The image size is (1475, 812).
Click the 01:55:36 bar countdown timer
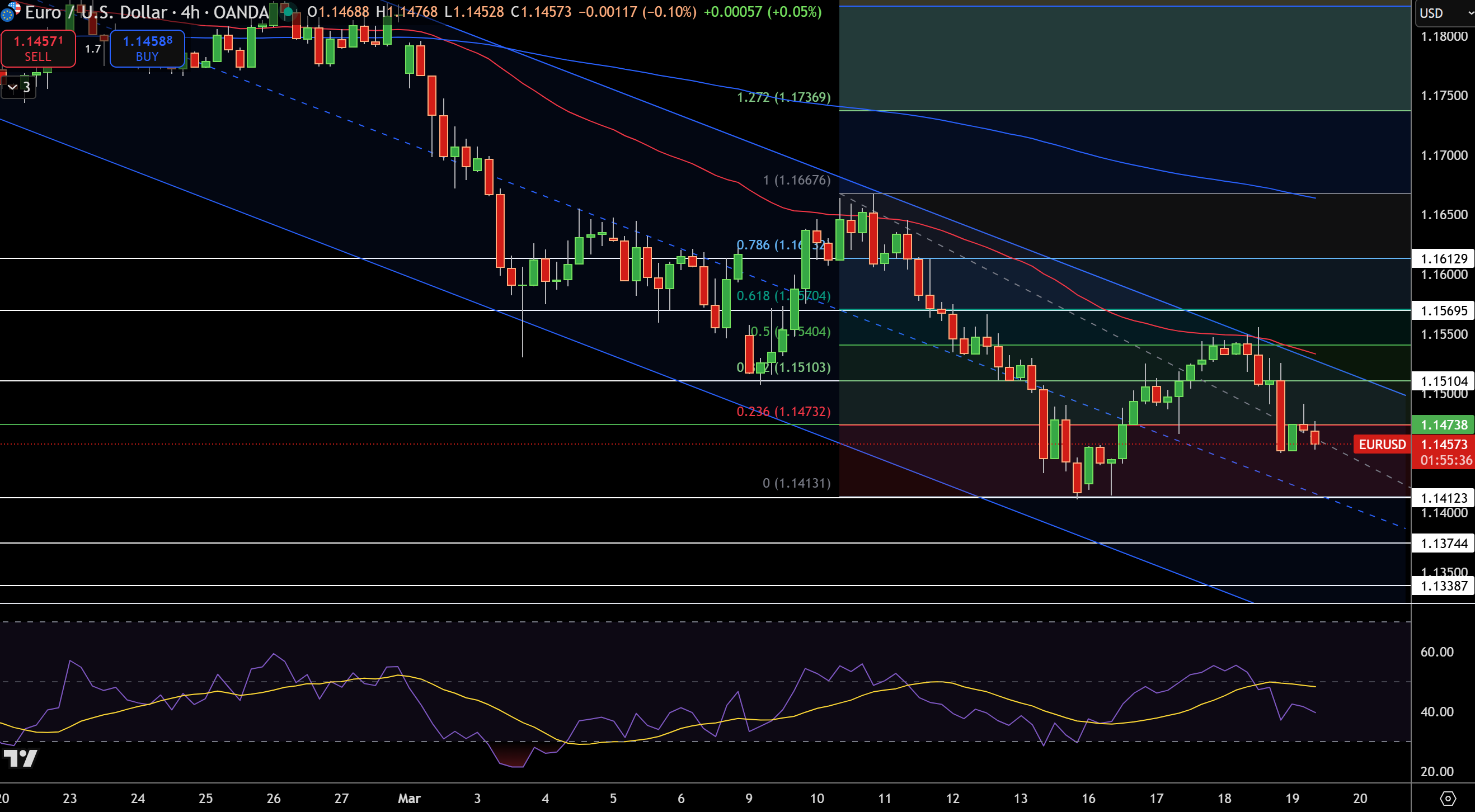pos(1446,461)
